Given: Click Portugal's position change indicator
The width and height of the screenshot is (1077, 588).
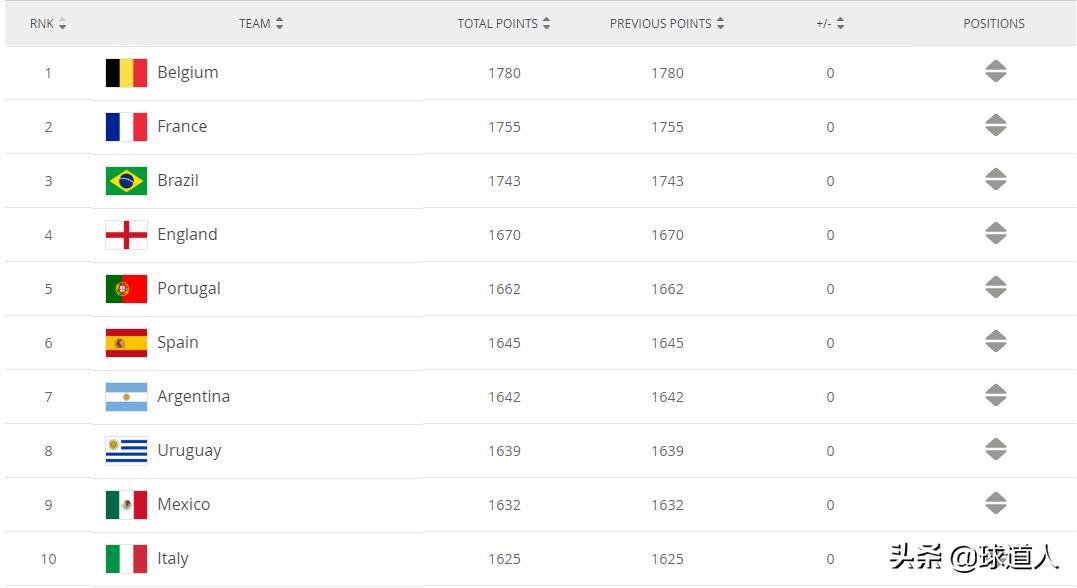Looking at the screenshot, I should point(995,288).
